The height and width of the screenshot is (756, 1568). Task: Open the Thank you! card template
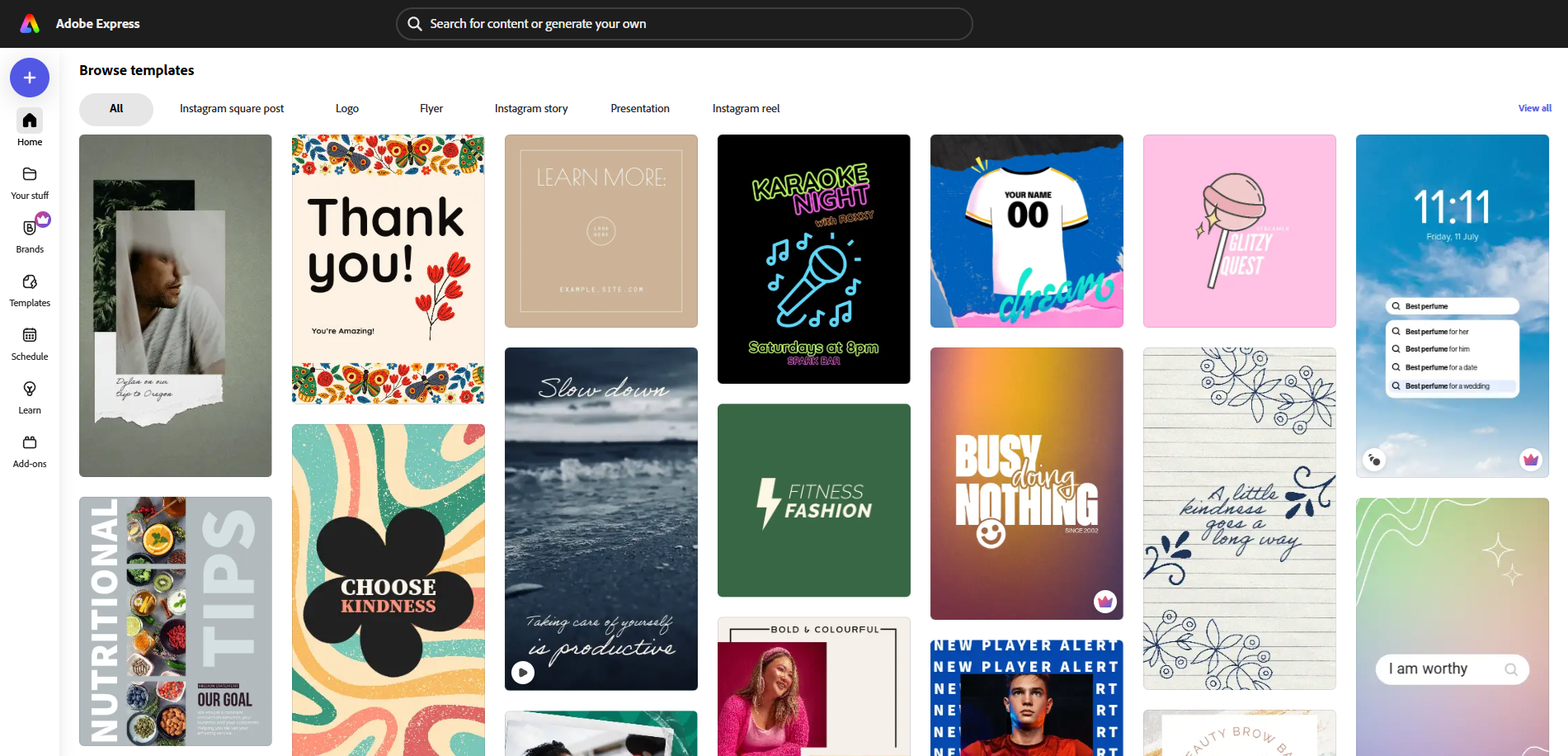(x=388, y=269)
